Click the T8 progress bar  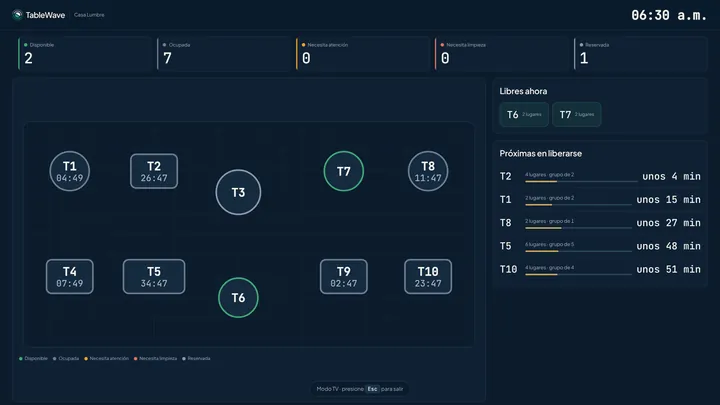[578, 228]
